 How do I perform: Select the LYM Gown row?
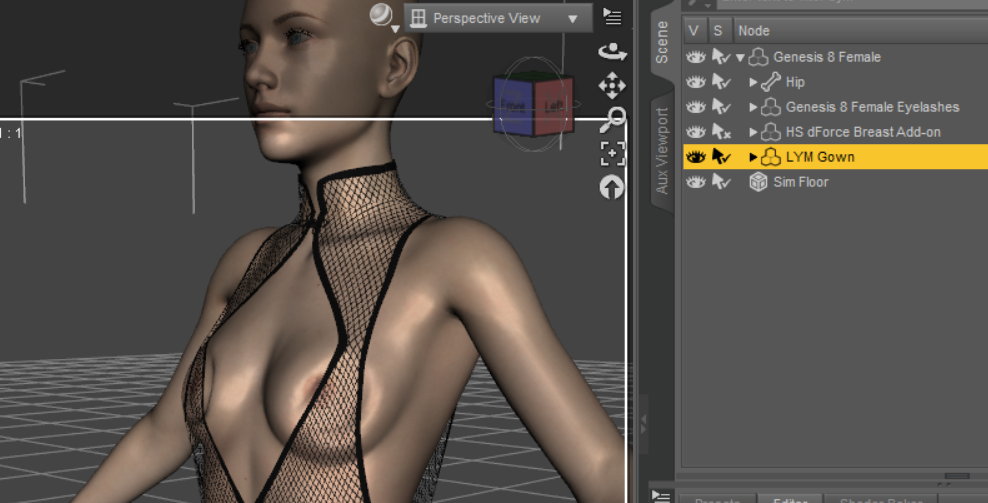(836, 157)
